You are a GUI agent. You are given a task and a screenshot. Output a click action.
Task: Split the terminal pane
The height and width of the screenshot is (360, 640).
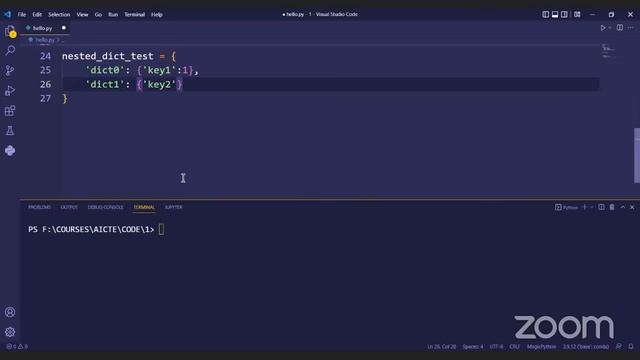[601, 207]
